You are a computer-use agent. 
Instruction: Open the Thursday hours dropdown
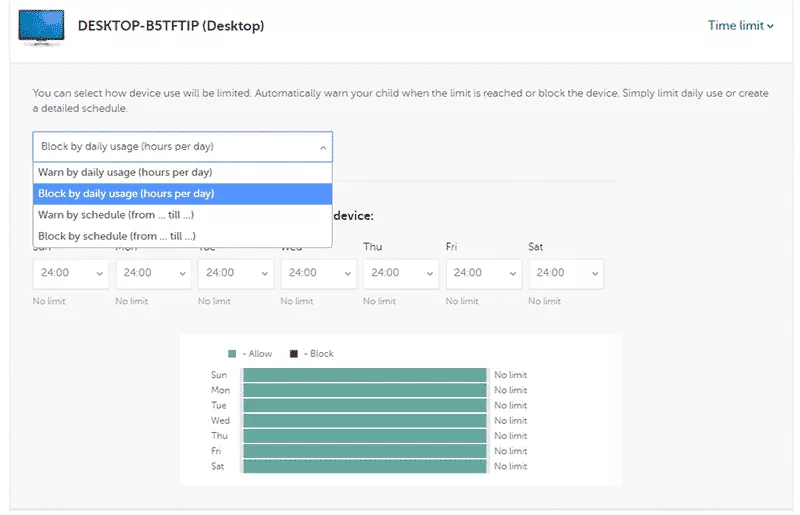click(x=401, y=273)
